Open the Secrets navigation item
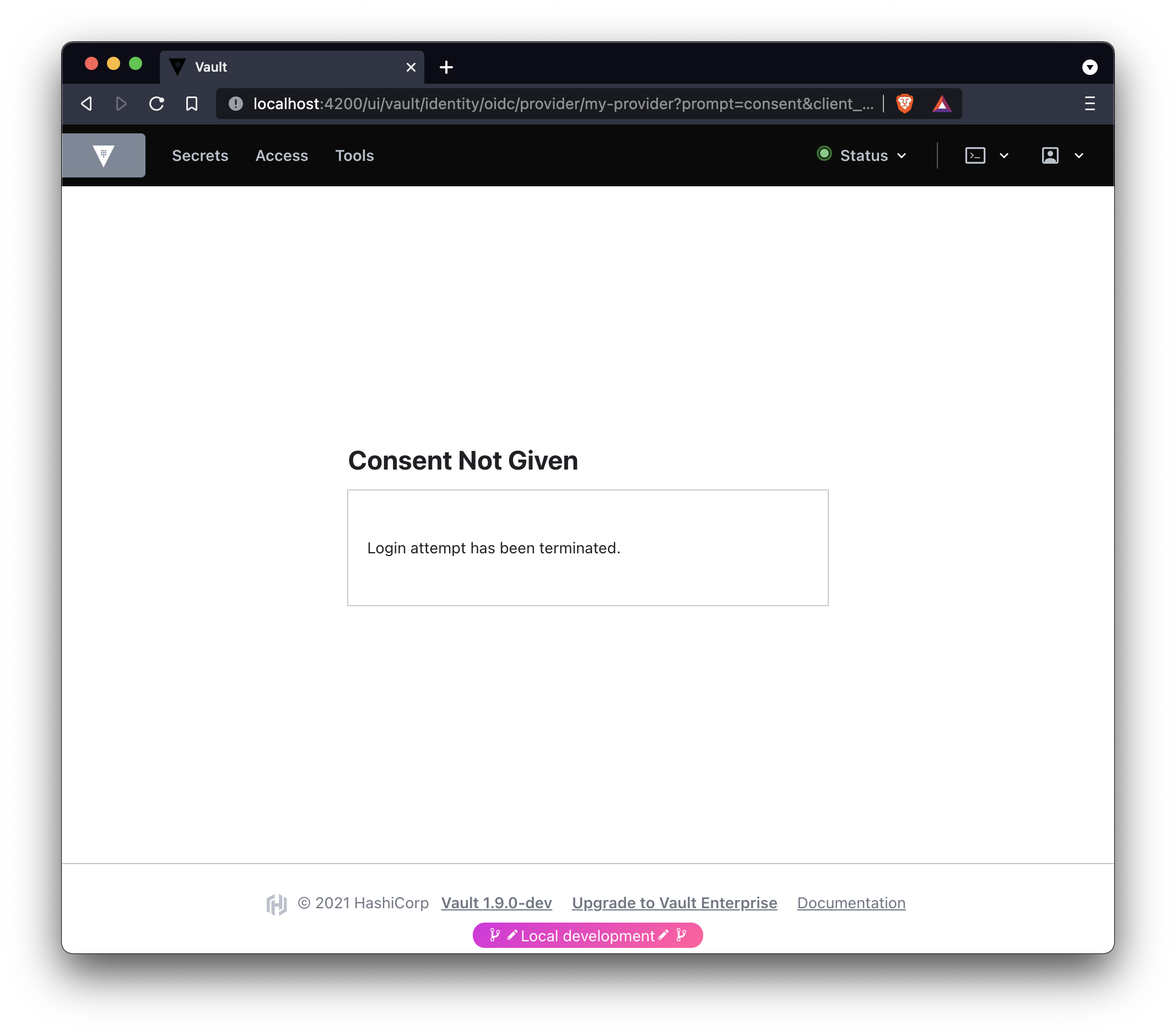Image resolution: width=1176 pixels, height=1035 pixels. coord(199,155)
